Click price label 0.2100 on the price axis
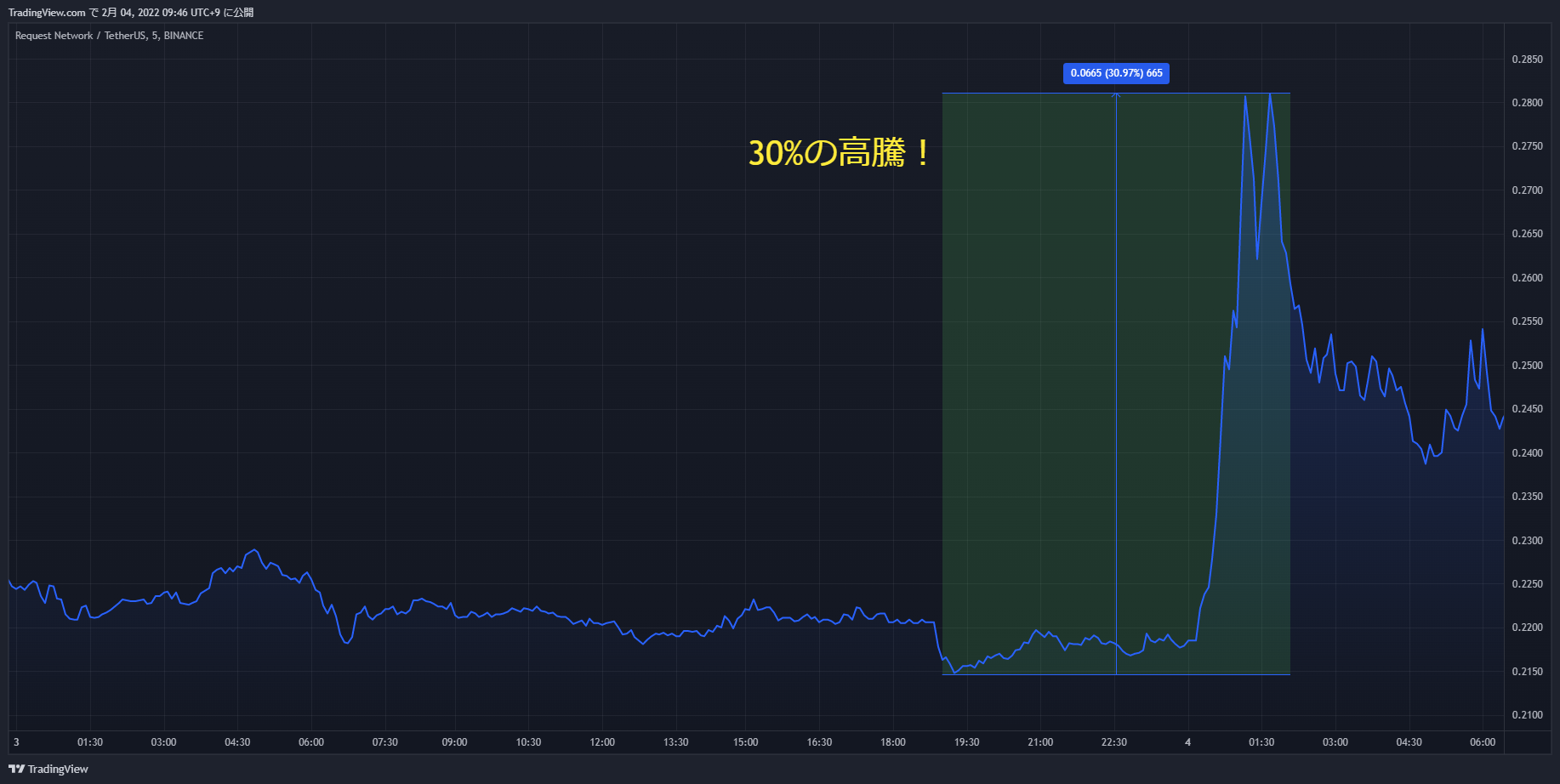Viewport: 1560px width, 784px height. click(1527, 715)
